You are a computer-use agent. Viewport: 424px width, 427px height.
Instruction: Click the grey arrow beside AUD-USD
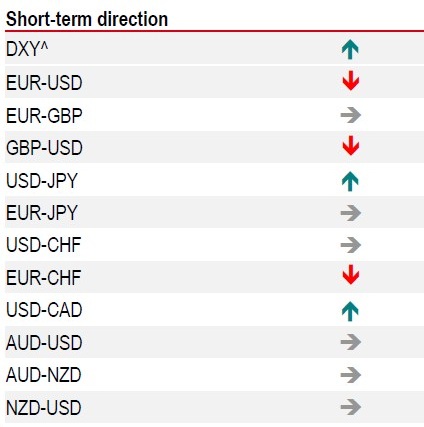[351, 342]
